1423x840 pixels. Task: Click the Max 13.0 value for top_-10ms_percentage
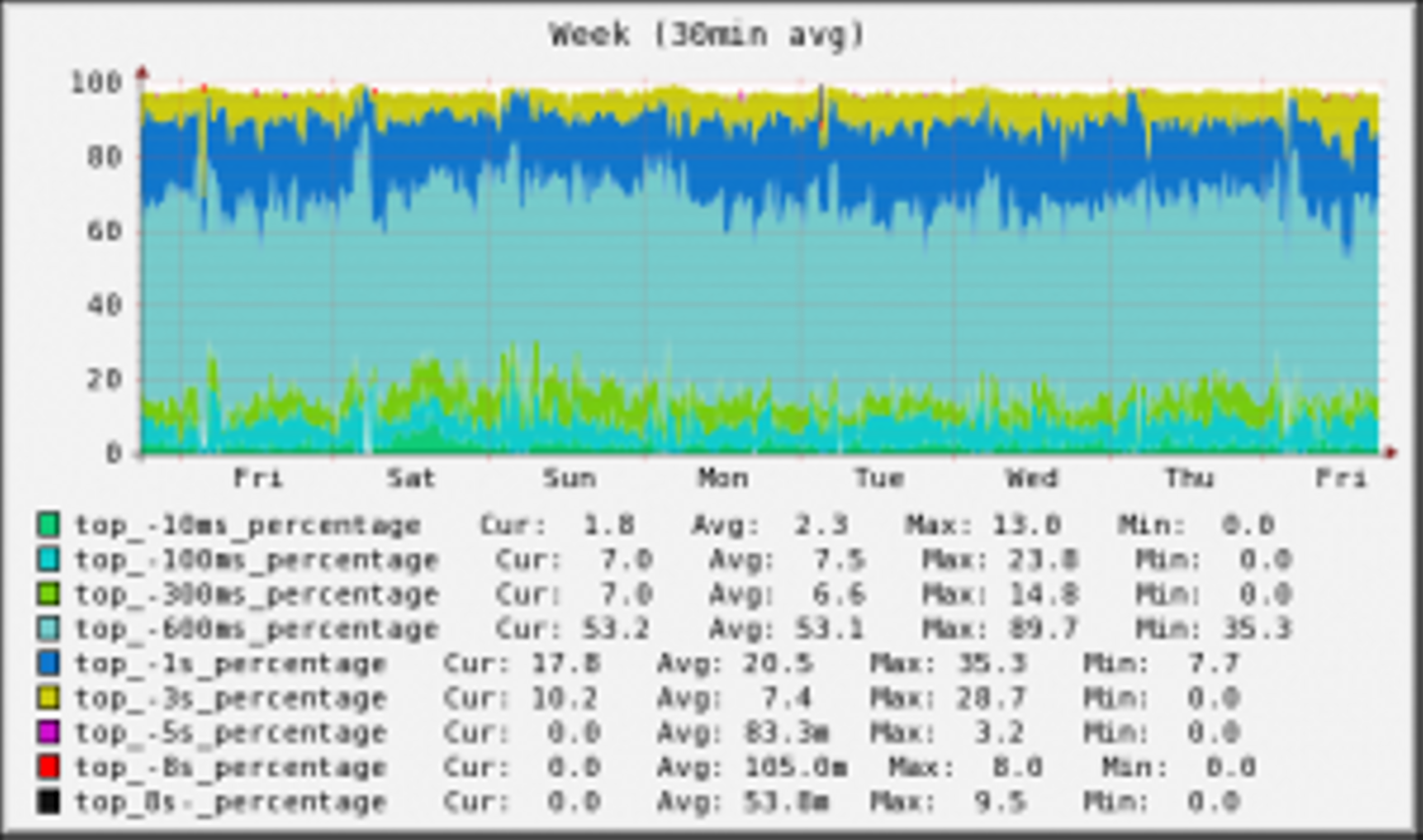pos(1026,525)
